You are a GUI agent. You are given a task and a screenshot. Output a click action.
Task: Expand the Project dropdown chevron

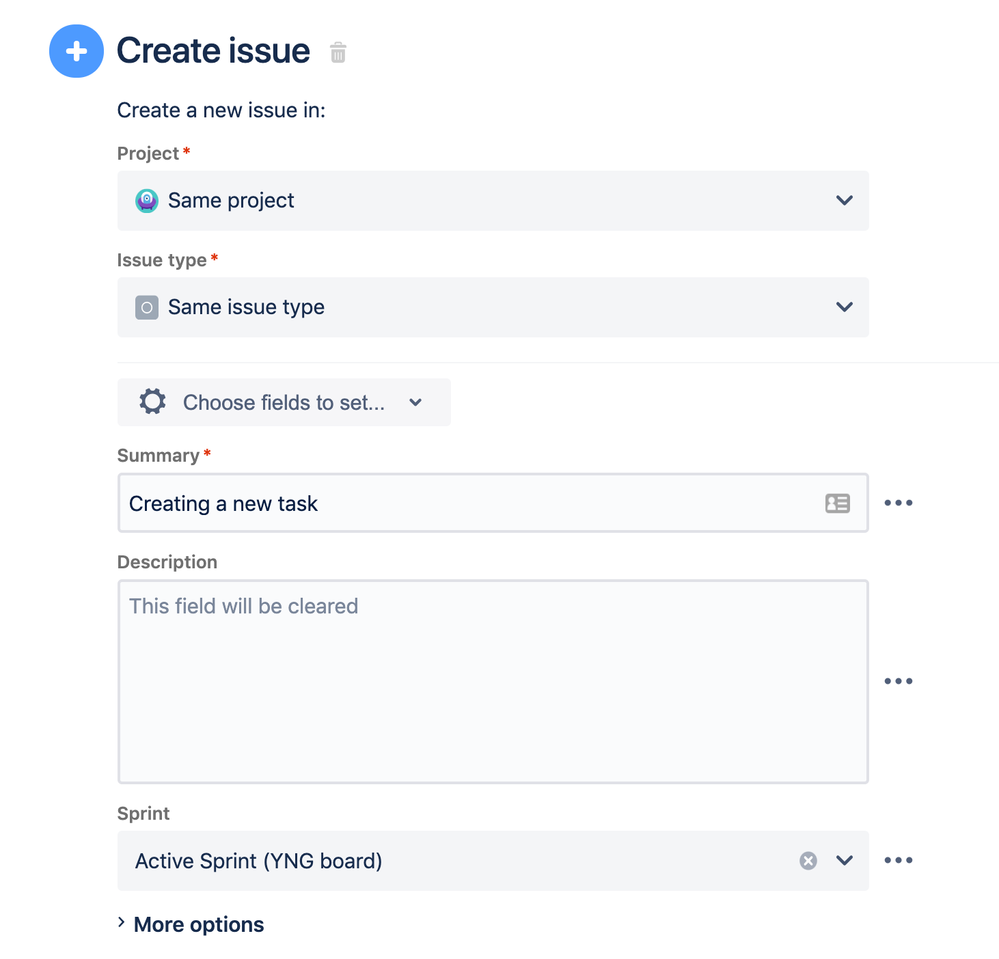[844, 200]
